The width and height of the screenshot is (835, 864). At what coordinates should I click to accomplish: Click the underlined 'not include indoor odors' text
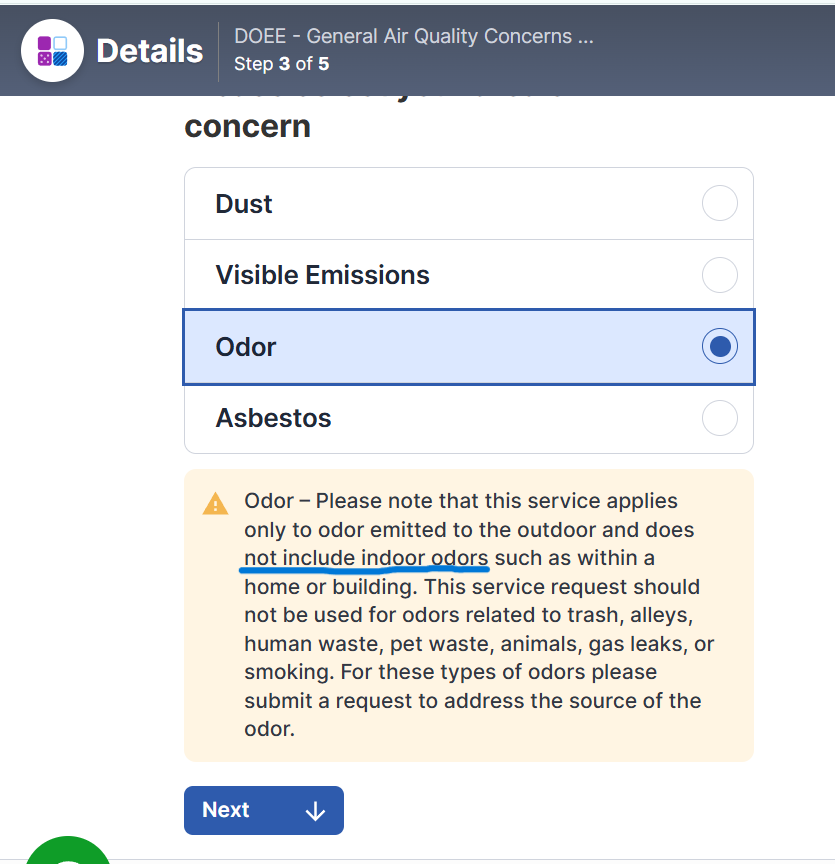tap(366, 558)
